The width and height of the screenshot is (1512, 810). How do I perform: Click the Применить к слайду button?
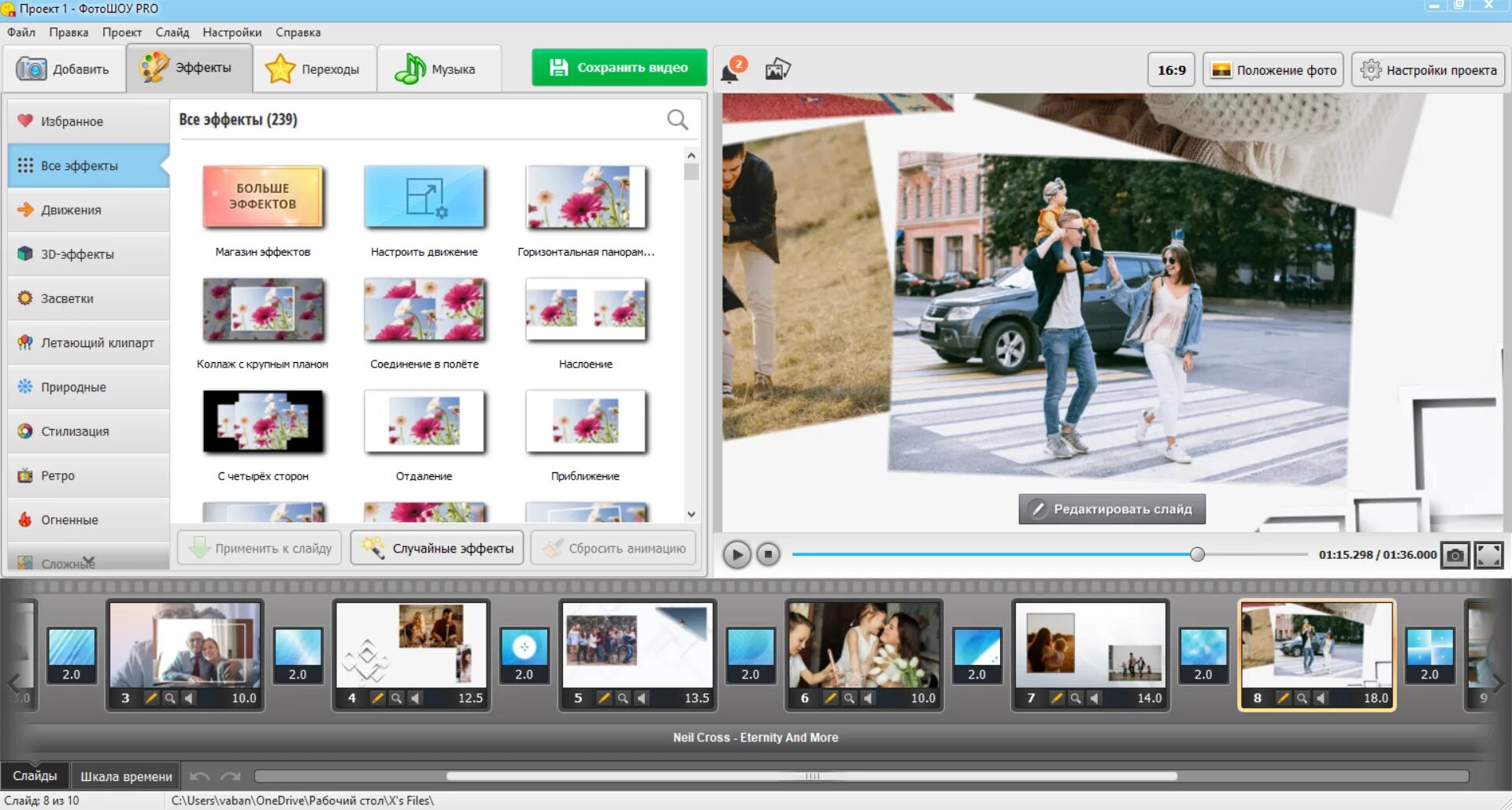pos(260,548)
